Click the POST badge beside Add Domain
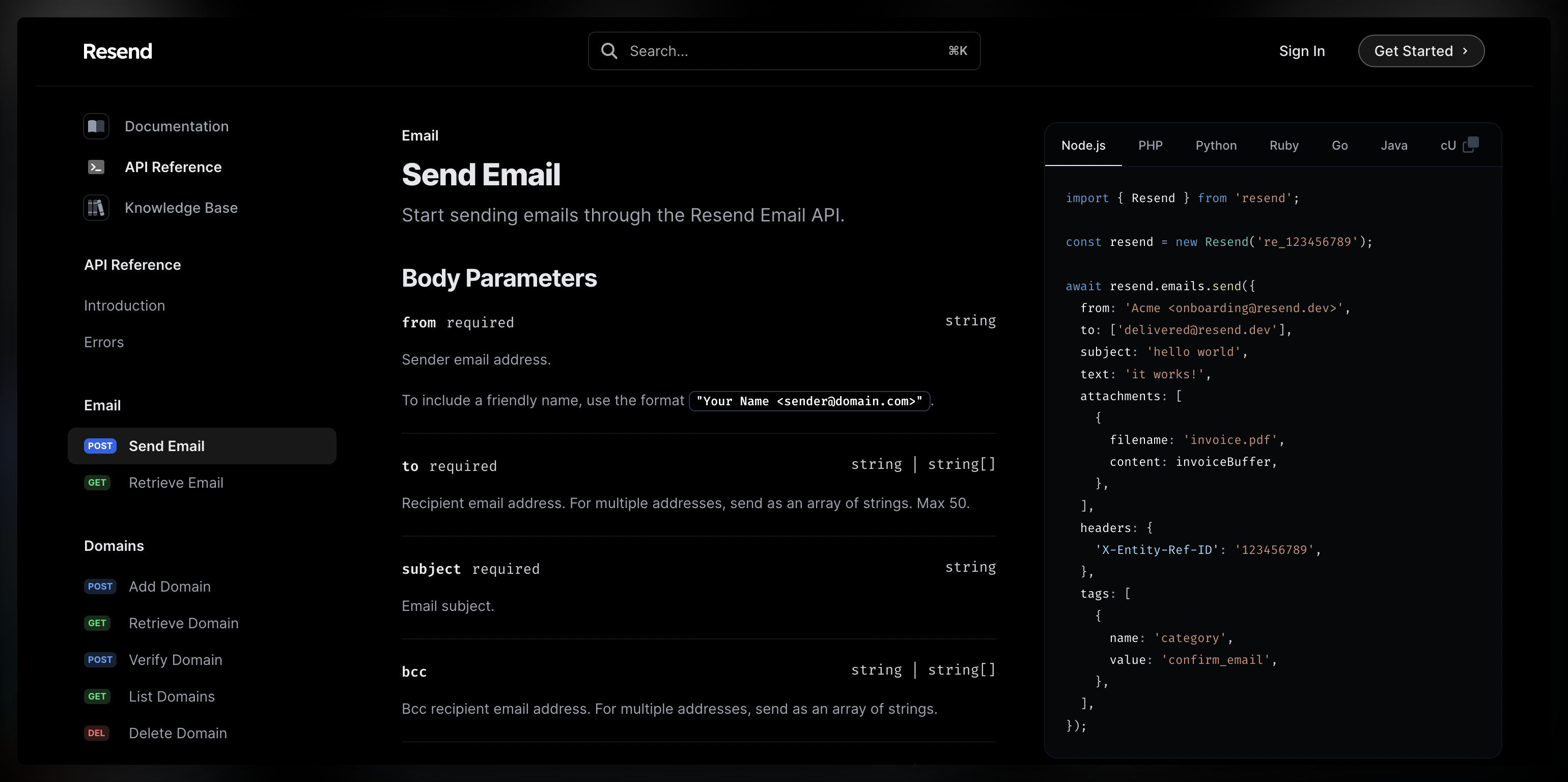The width and height of the screenshot is (1568, 782). (100, 586)
